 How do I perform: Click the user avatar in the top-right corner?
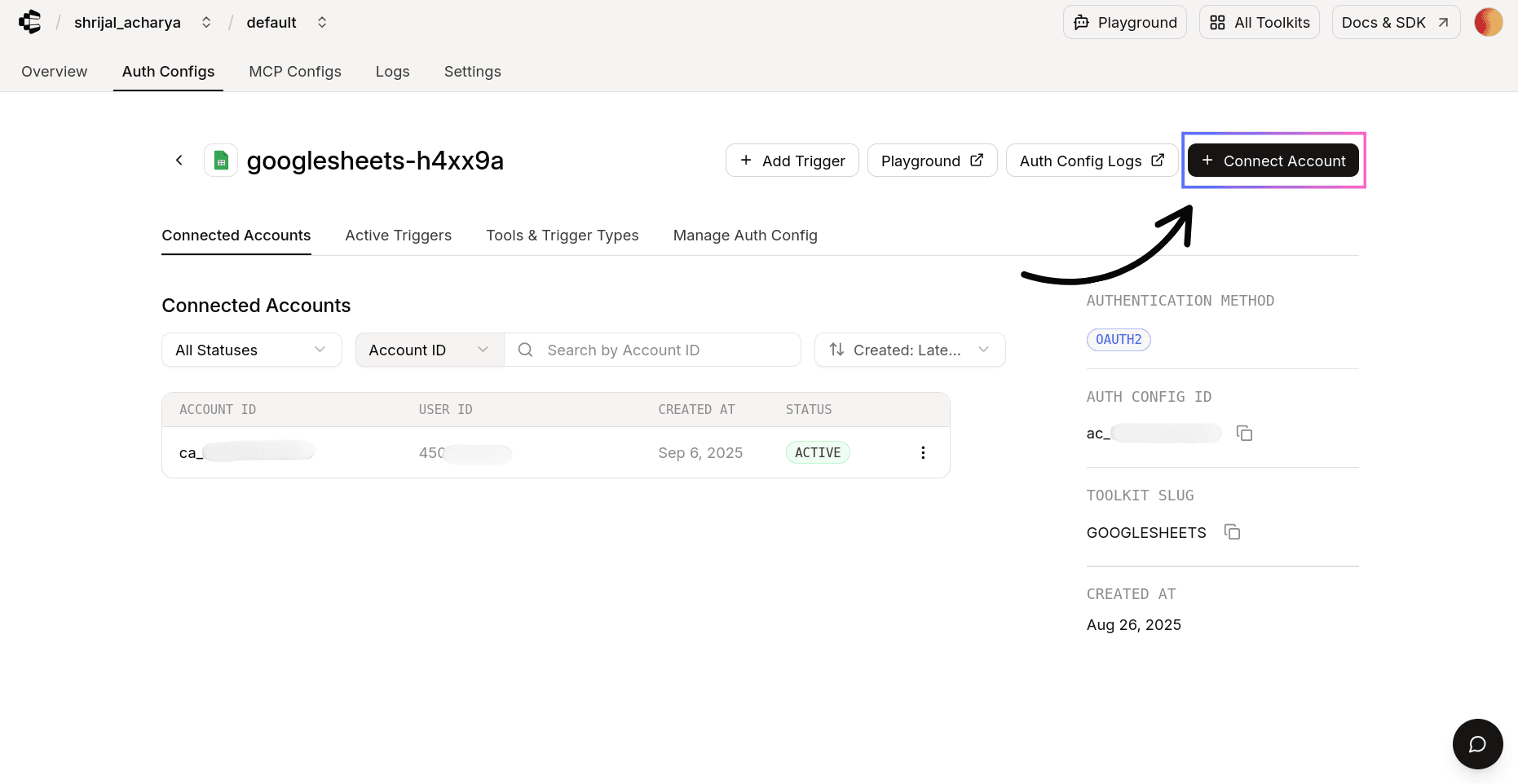(x=1489, y=22)
